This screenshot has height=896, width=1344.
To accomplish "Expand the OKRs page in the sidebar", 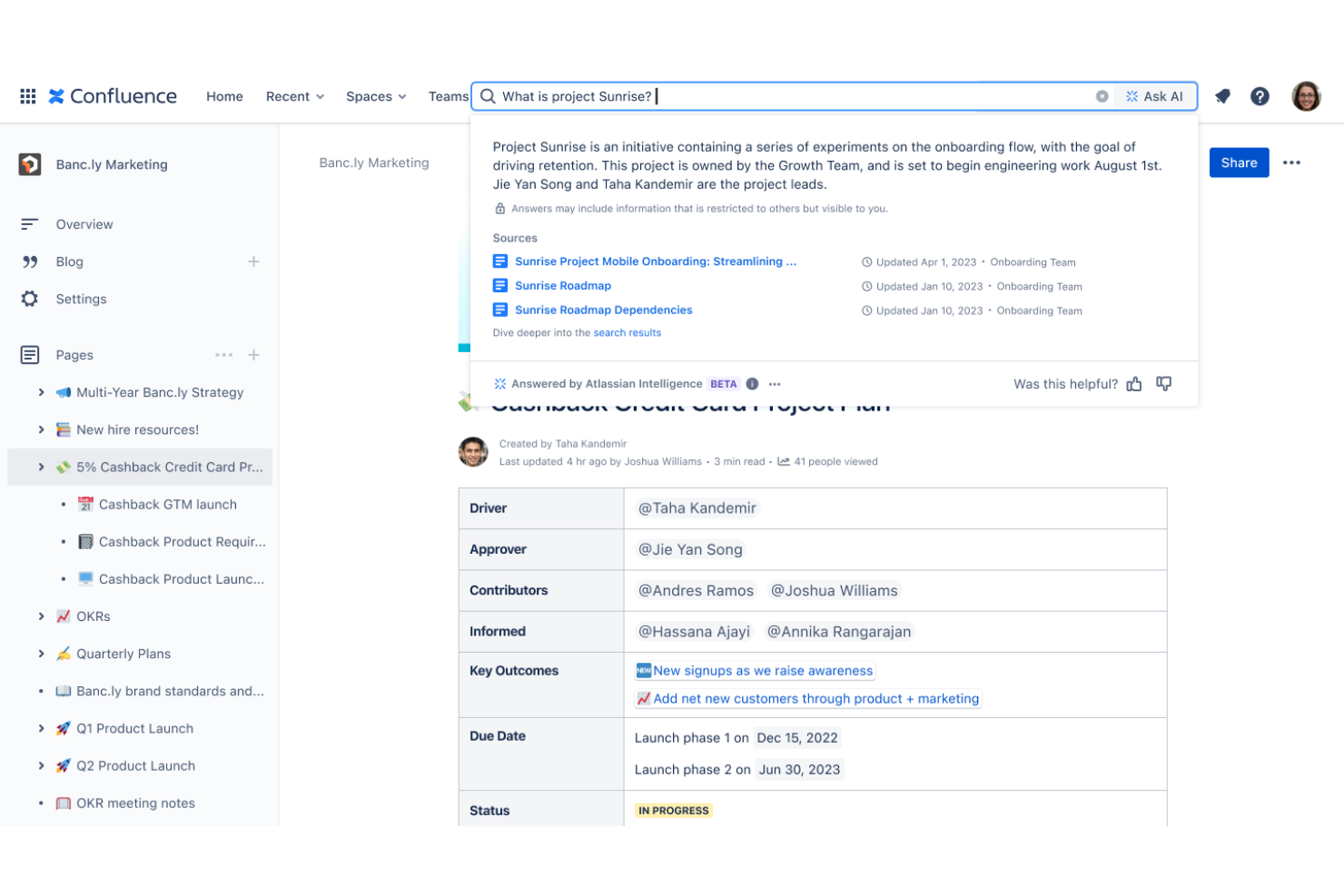I will pos(40,616).
